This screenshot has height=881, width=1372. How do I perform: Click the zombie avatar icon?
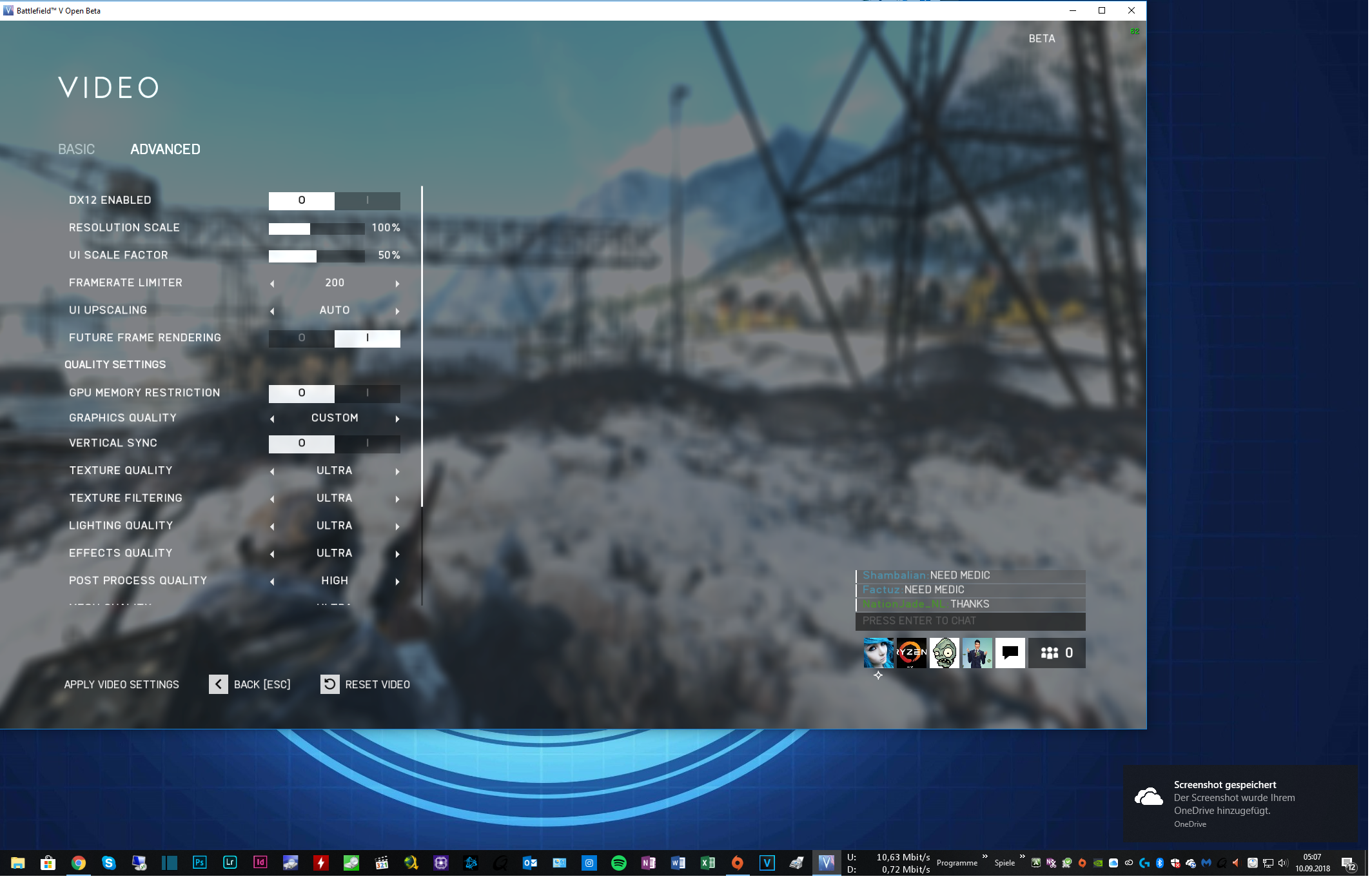944,653
